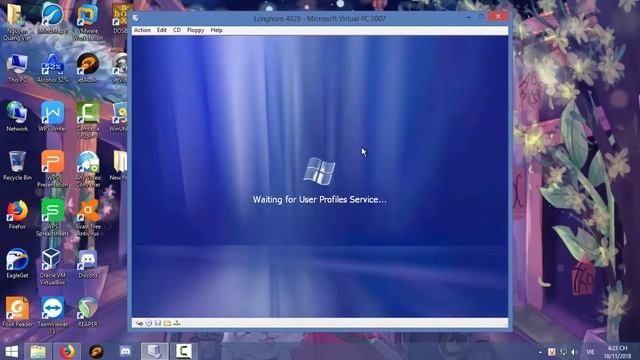Viewport: 640px width, 360px height.
Task: Click the CD drive status icon in Virtual PC
Action: tap(149, 323)
